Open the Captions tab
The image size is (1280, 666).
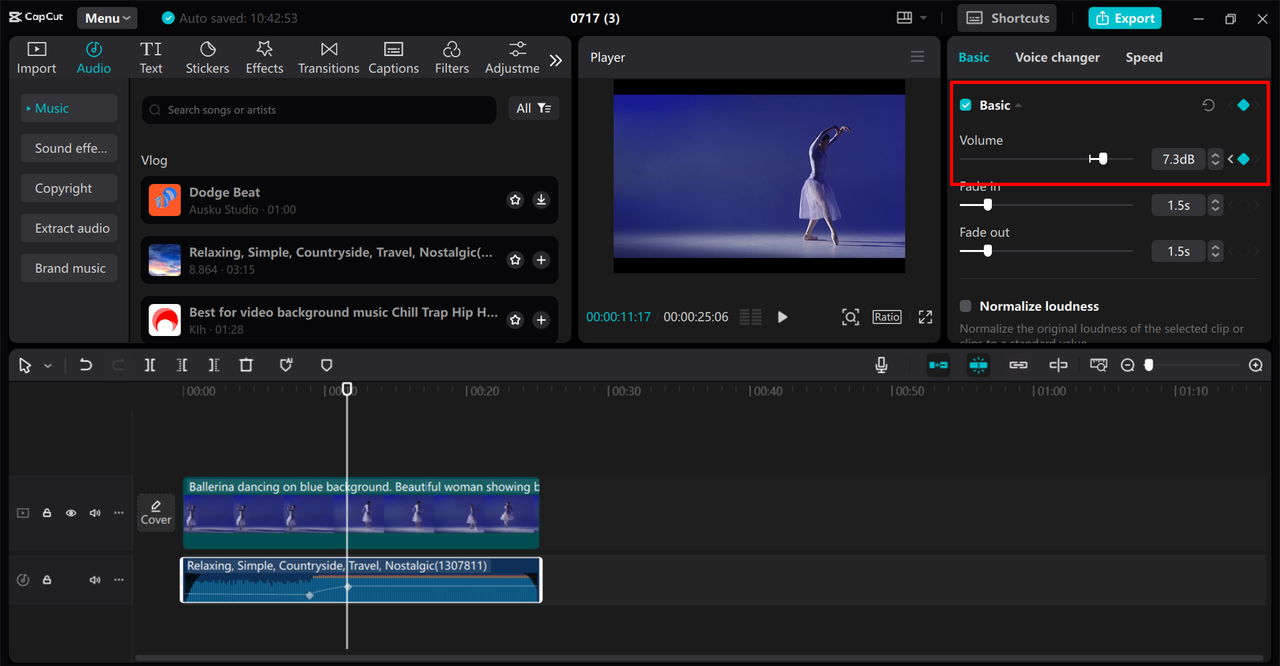[x=393, y=58]
